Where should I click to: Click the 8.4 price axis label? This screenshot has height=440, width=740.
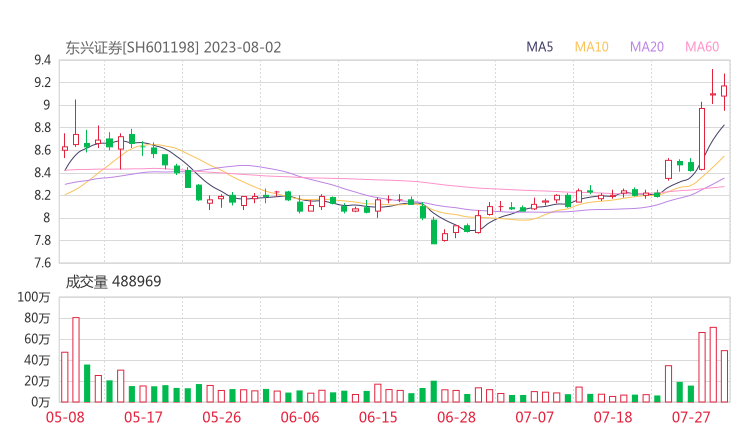coord(42,173)
